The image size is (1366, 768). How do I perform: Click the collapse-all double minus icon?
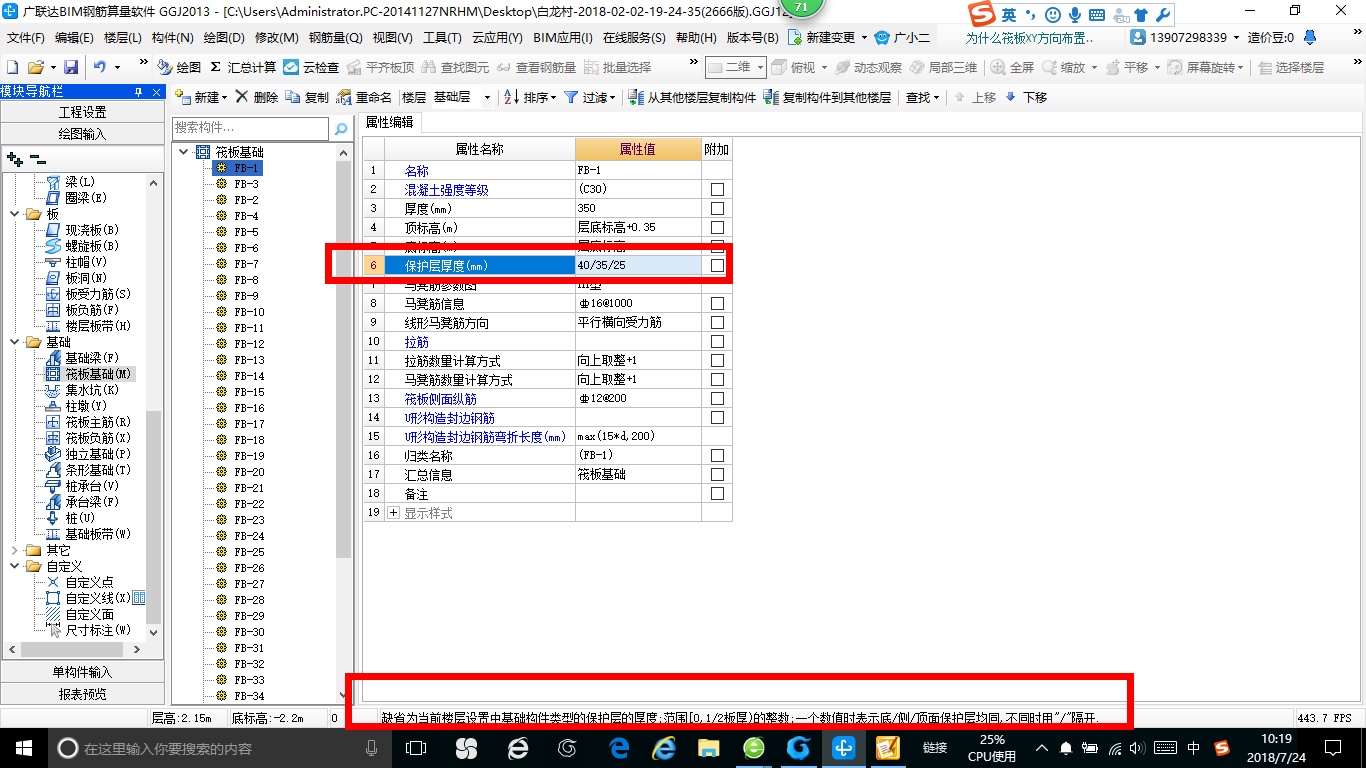click(37, 158)
